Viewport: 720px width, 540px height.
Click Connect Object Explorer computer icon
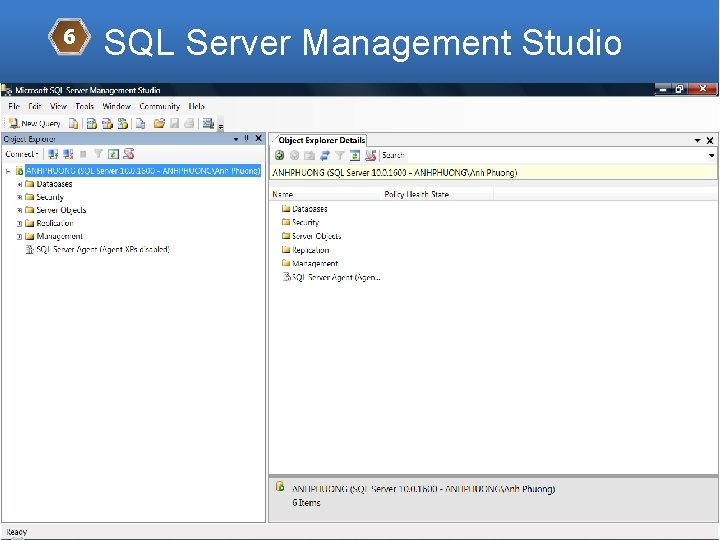pyautogui.click(x=53, y=154)
